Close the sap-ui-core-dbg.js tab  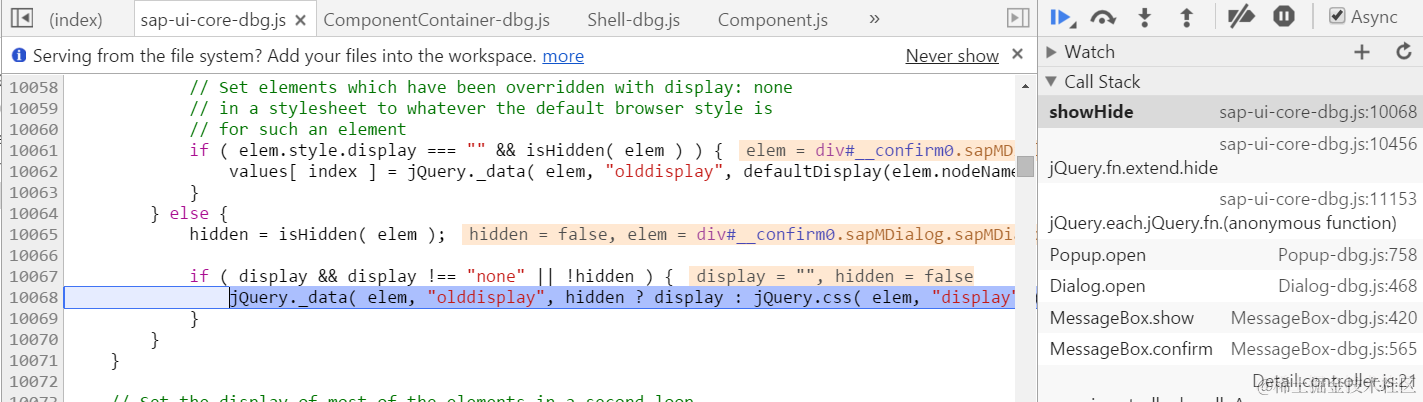click(x=302, y=19)
